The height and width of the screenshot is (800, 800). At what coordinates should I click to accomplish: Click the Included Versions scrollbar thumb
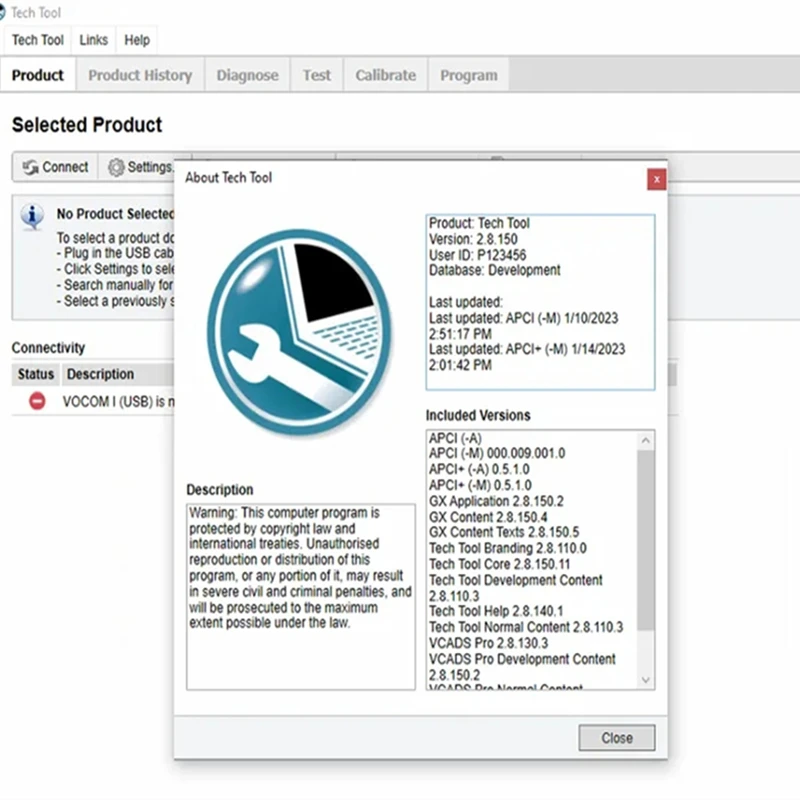tap(646, 540)
